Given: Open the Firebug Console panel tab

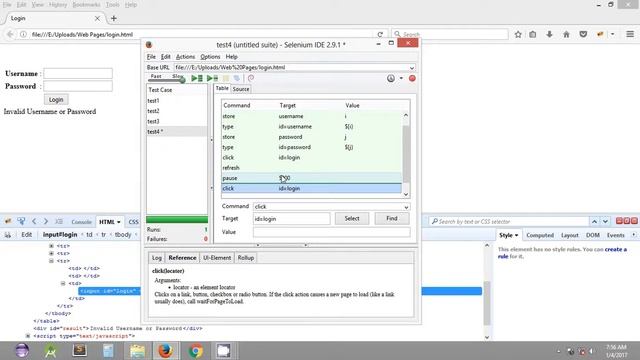Looking at the screenshot, I should 81,222.
